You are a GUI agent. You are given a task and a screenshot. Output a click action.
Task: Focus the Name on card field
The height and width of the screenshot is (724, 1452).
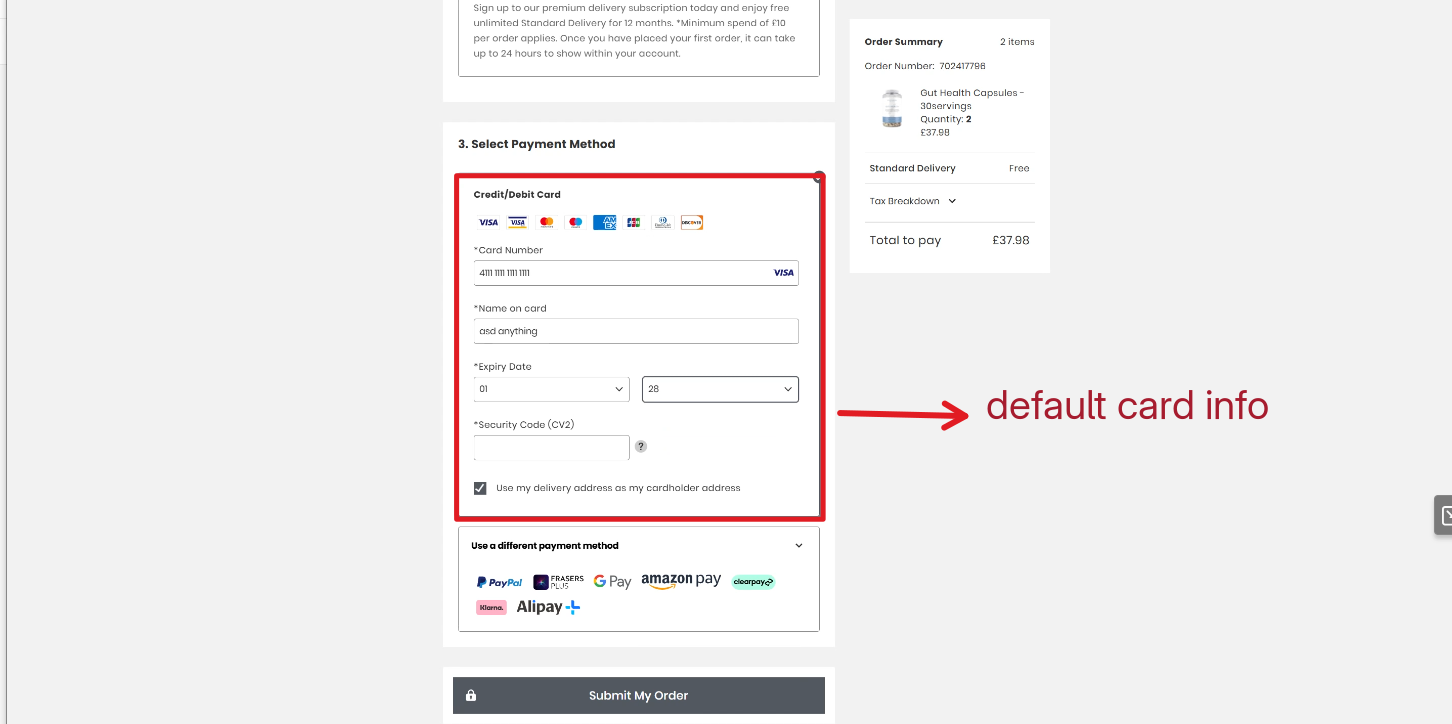[636, 331]
